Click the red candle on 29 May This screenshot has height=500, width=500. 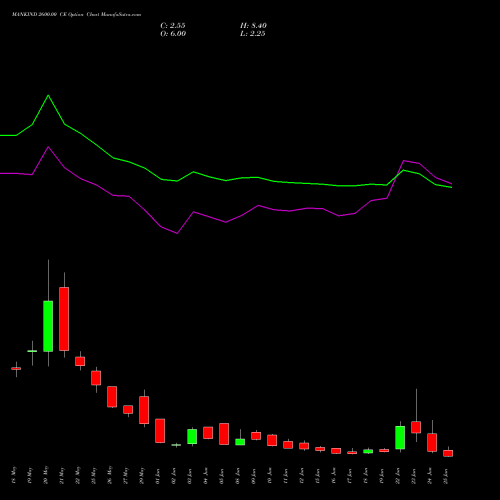pos(144,410)
